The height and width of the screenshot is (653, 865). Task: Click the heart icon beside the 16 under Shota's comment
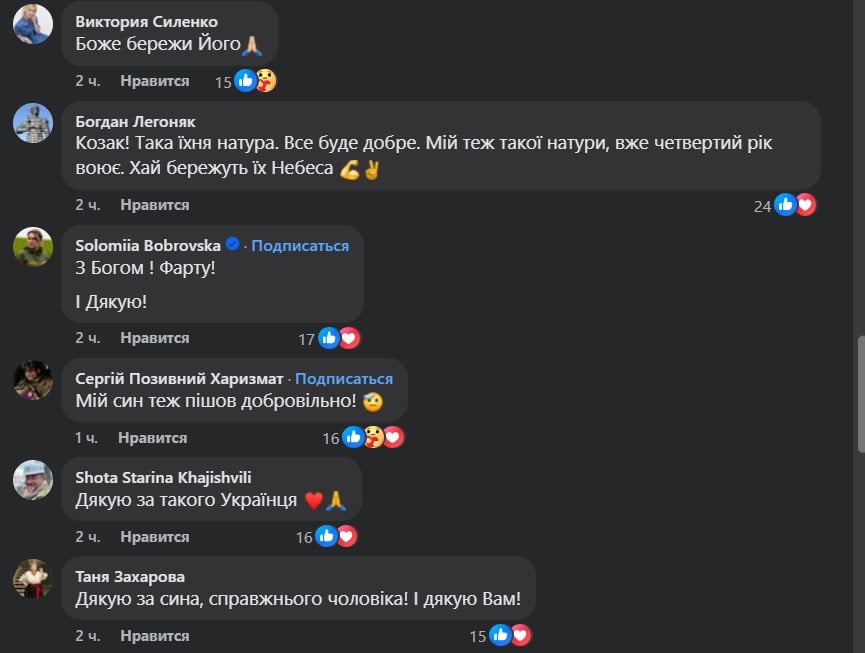tap(345, 536)
